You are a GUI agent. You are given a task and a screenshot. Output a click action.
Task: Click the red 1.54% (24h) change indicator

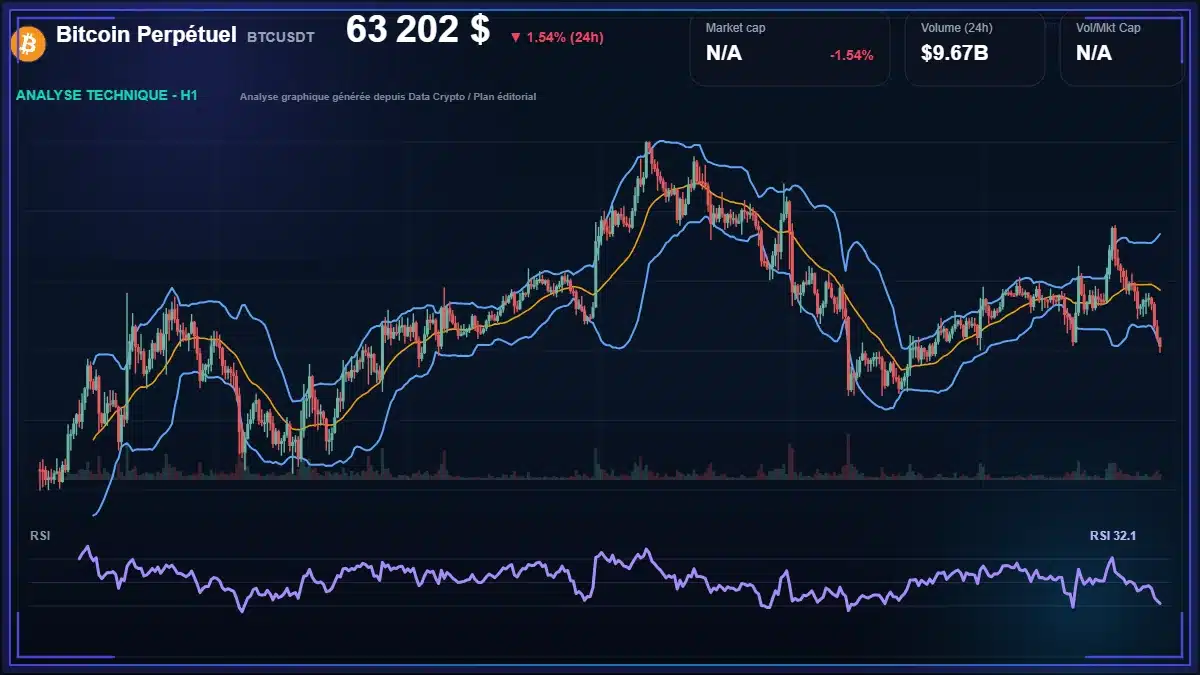[x=556, y=37]
